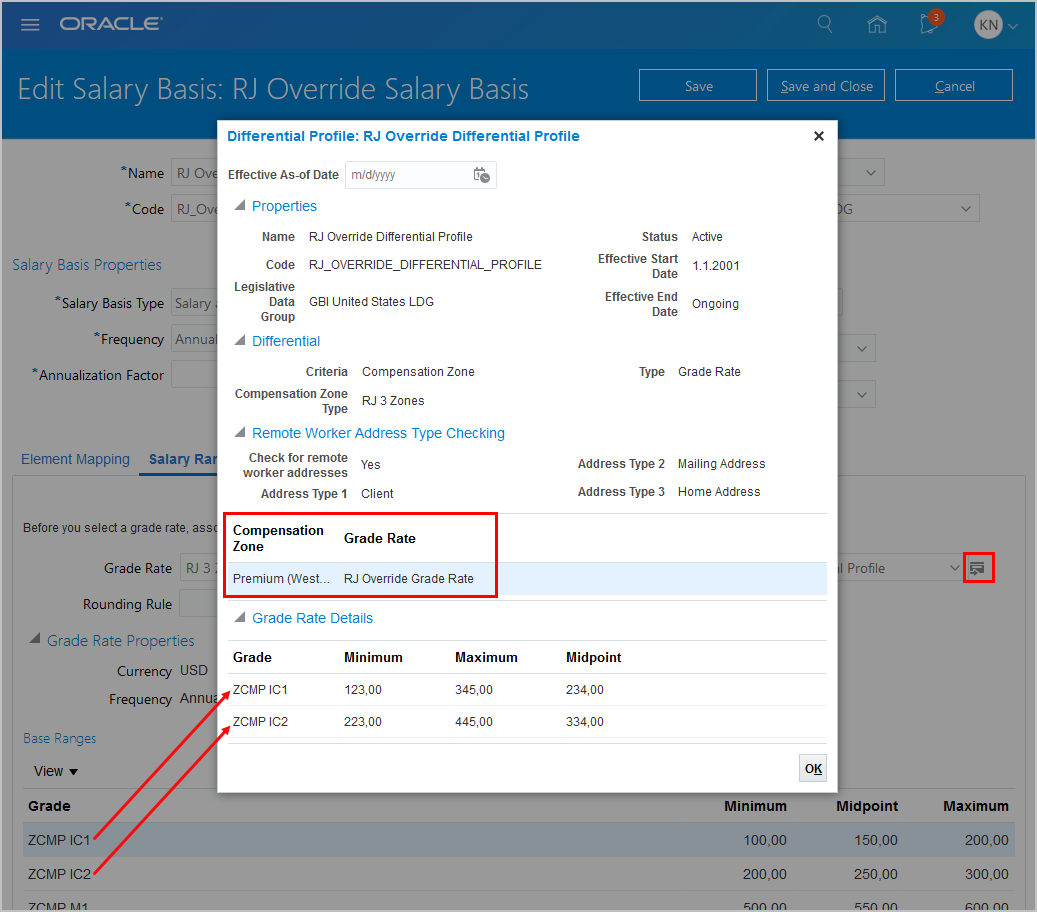The height and width of the screenshot is (912, 1037).
Task: Open the search magnifier icon
Action: pyautogui.click(x=825, y=24)
